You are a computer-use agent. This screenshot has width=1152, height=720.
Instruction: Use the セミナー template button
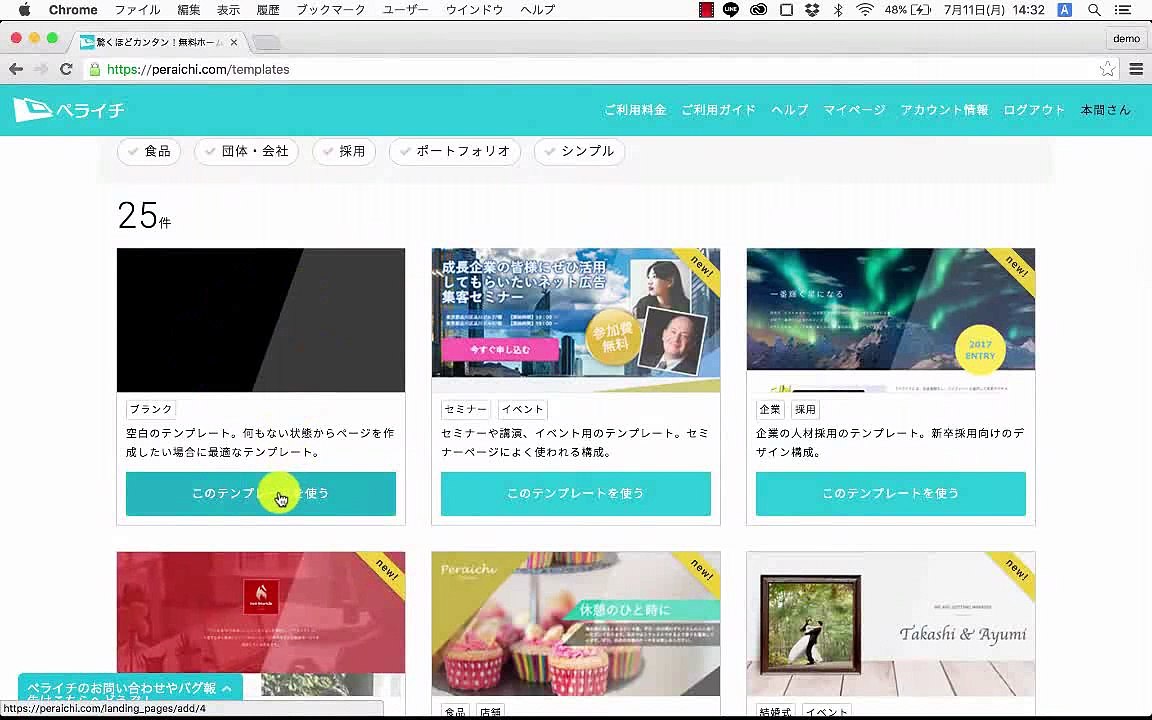coord(576,494)
